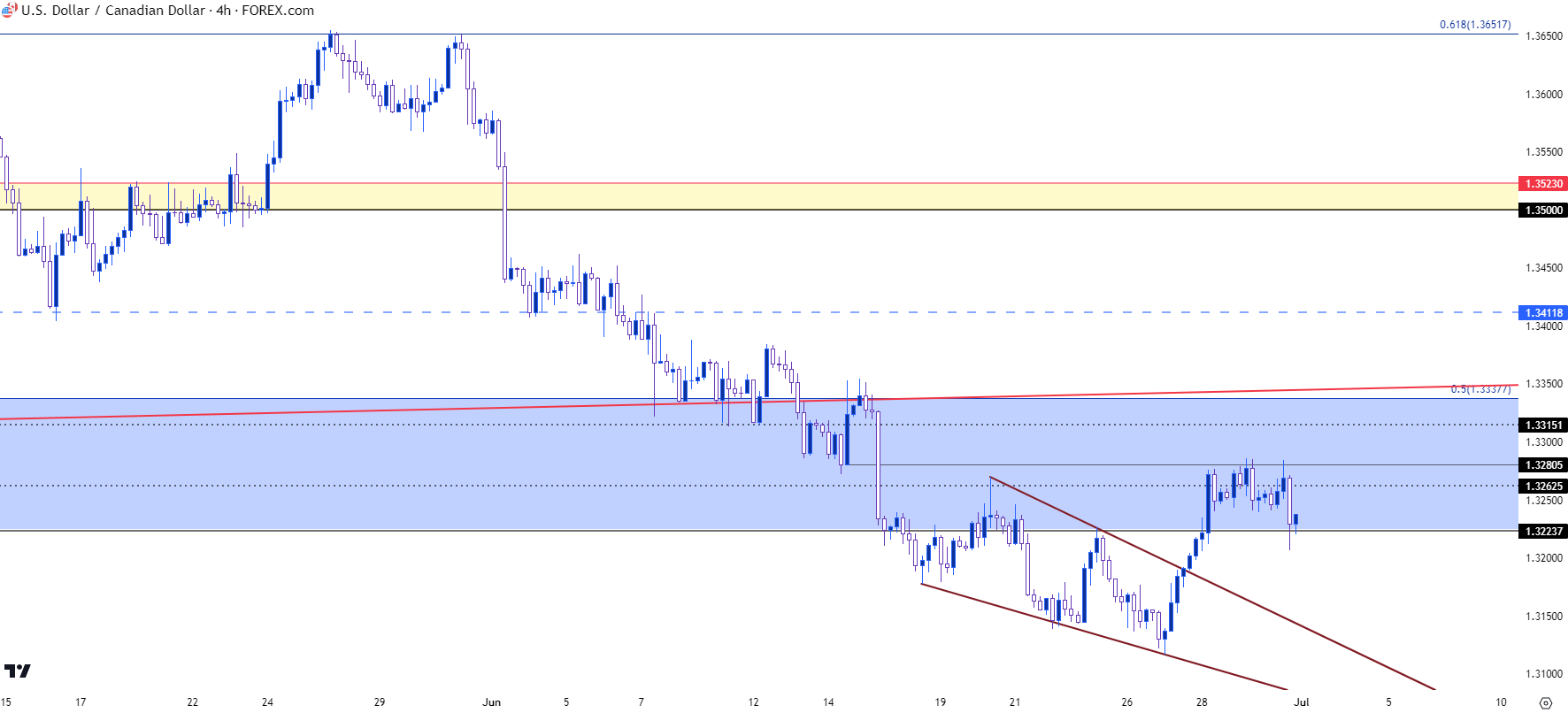This screenshot has height=713, width=1568.
Task: Click the 1.32625 price label
Action: pyautogui.click(x=1543, y=487)
